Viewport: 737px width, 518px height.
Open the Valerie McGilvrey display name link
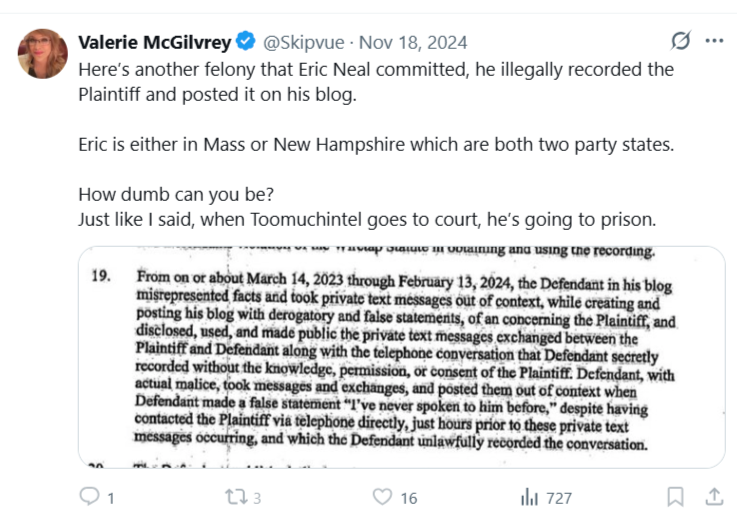(x=154, y=42)
